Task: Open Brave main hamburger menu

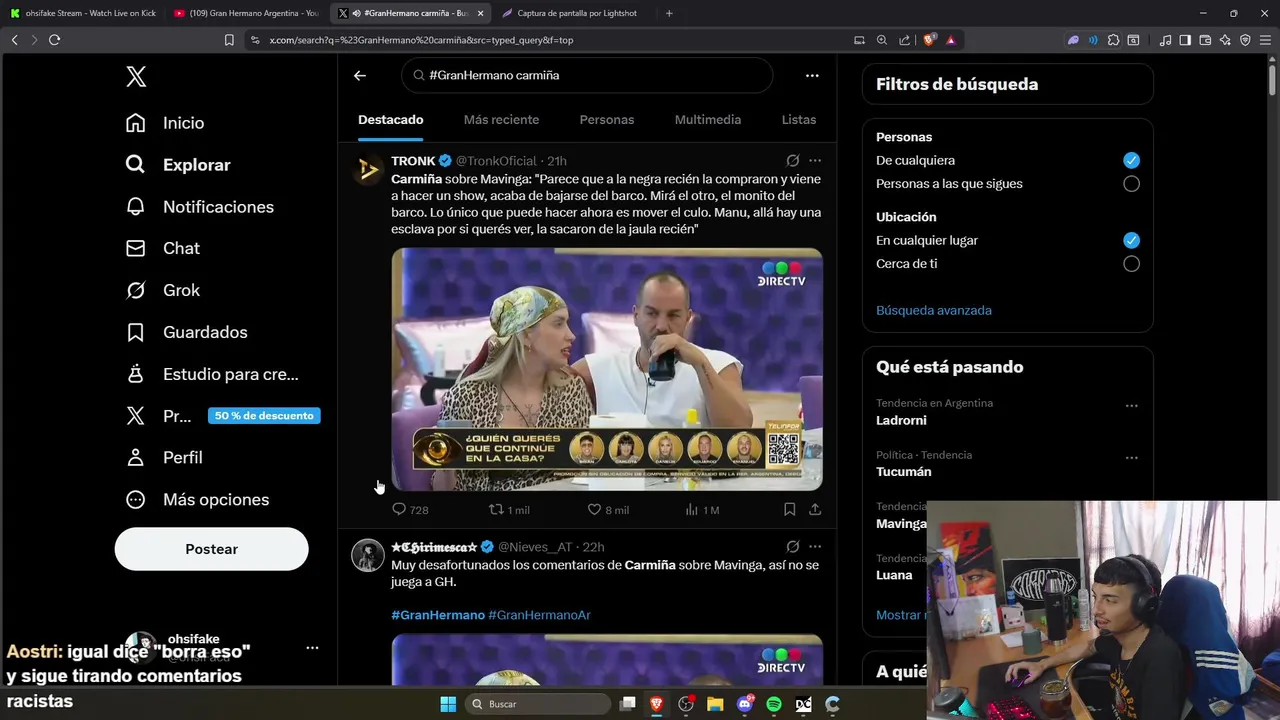Action: point(1264,40)
